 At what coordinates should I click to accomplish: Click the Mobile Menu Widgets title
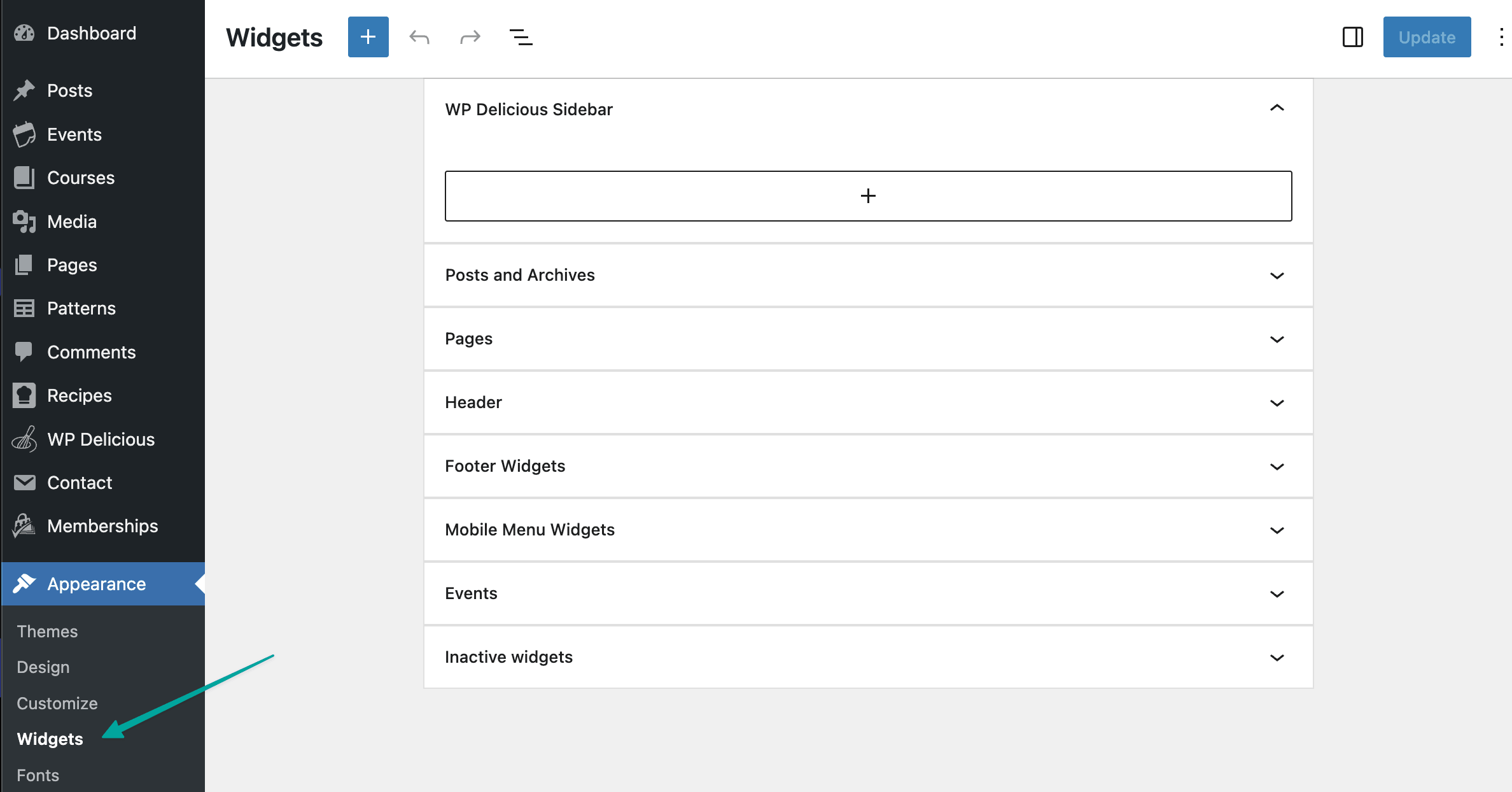[x=530, y=530]
